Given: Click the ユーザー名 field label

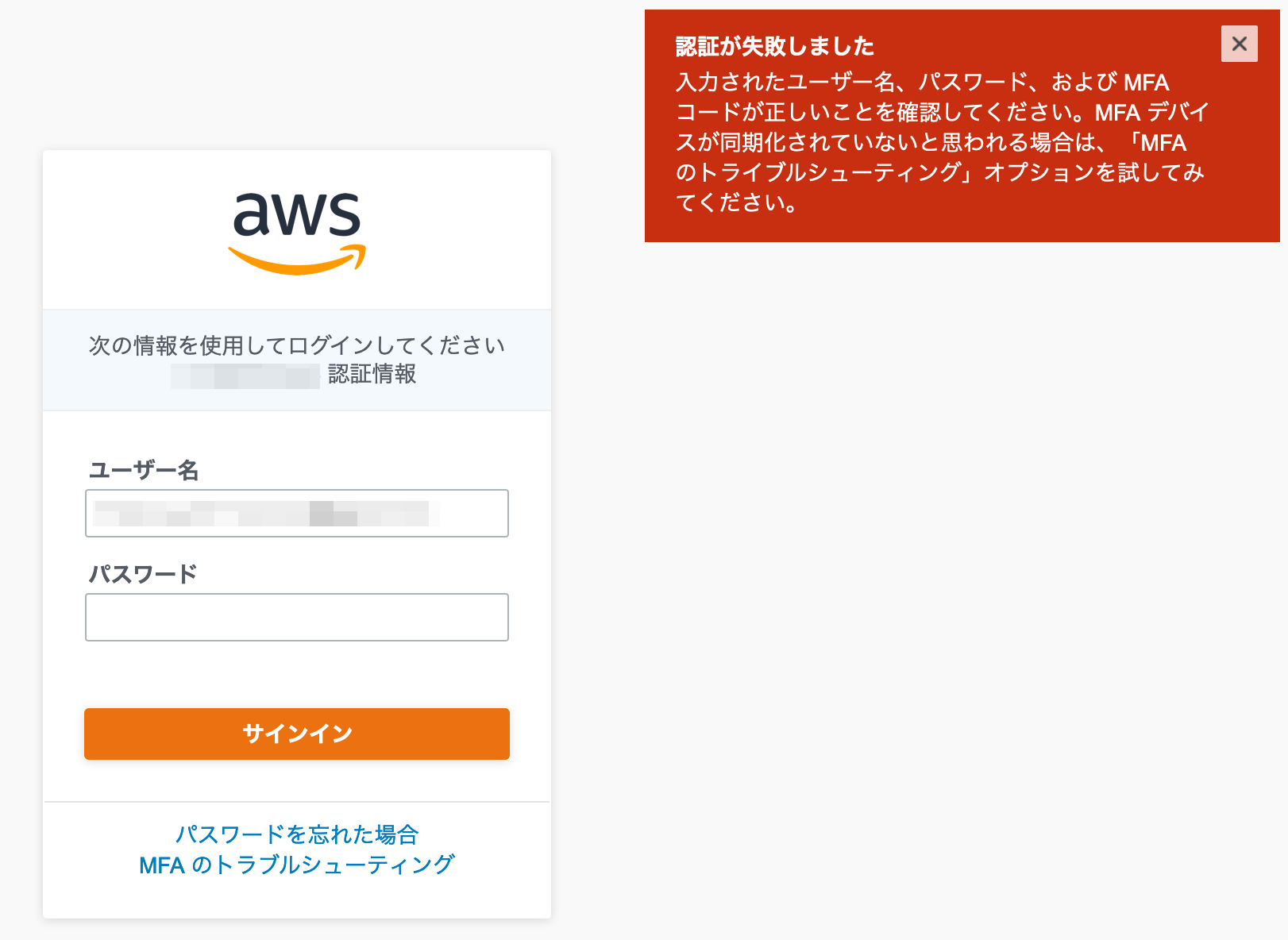Looking at the screenshot, I should [x=145, y=470].
